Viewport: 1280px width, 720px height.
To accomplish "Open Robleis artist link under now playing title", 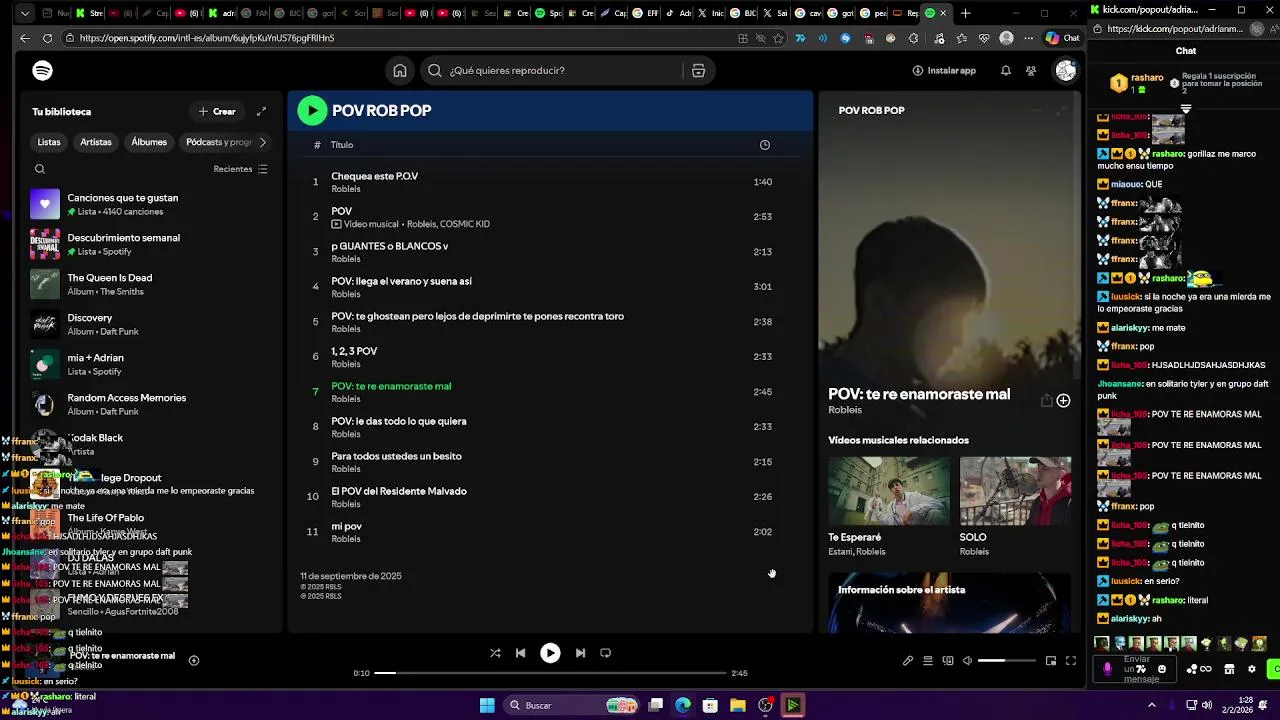I will 845,410.
